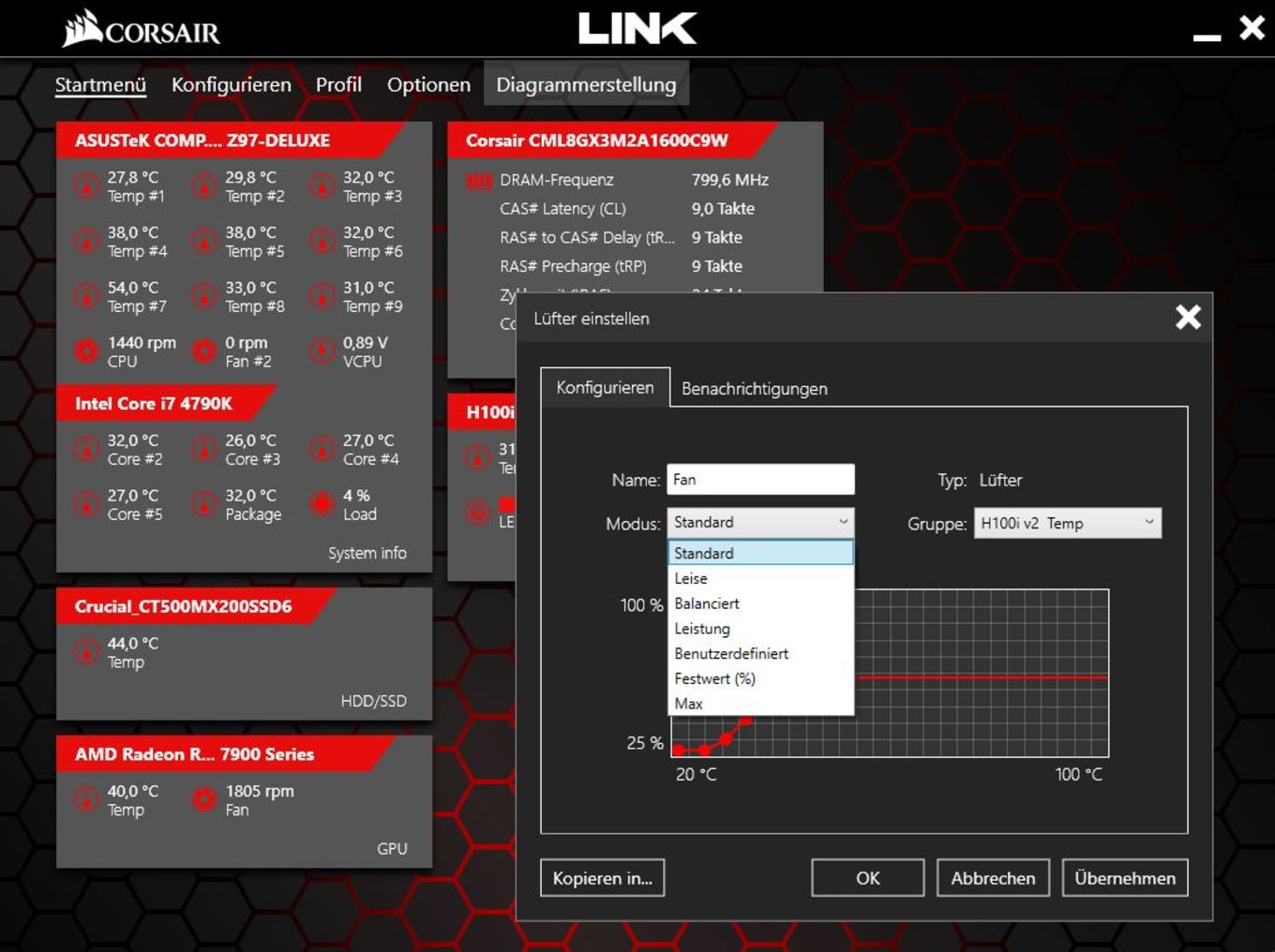Screen dimensions: 1275x952
Task: Open the main Konfigurieren tab
Action: pyautogui.click(x=231, y=84)
